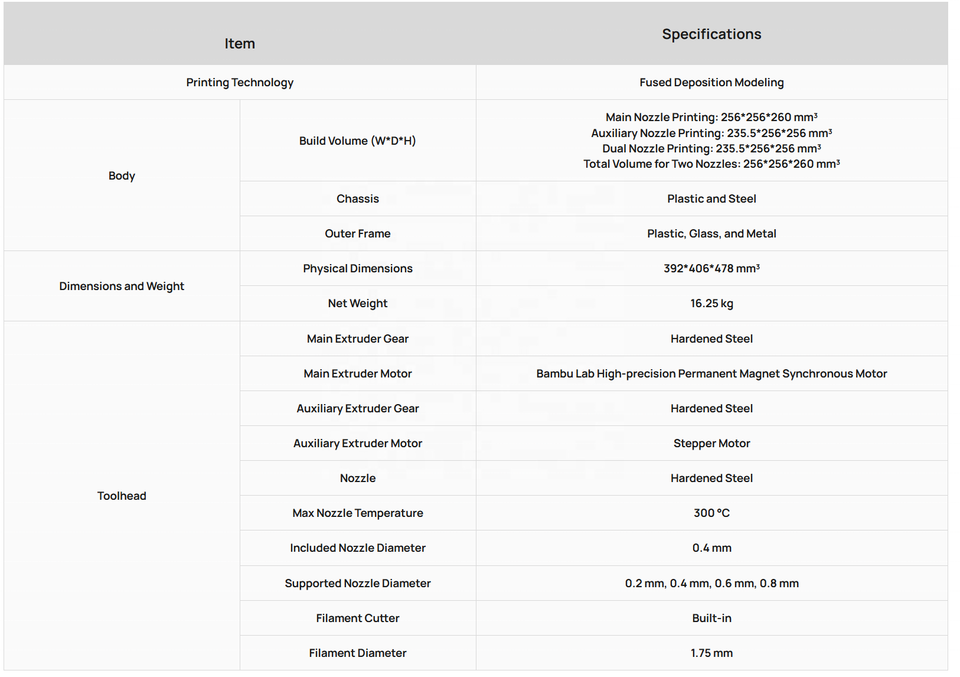The width and height of the screenshot is (960, 677).
Task: Click the Supported Nozzle Diameter label
Action: point(358,583)
